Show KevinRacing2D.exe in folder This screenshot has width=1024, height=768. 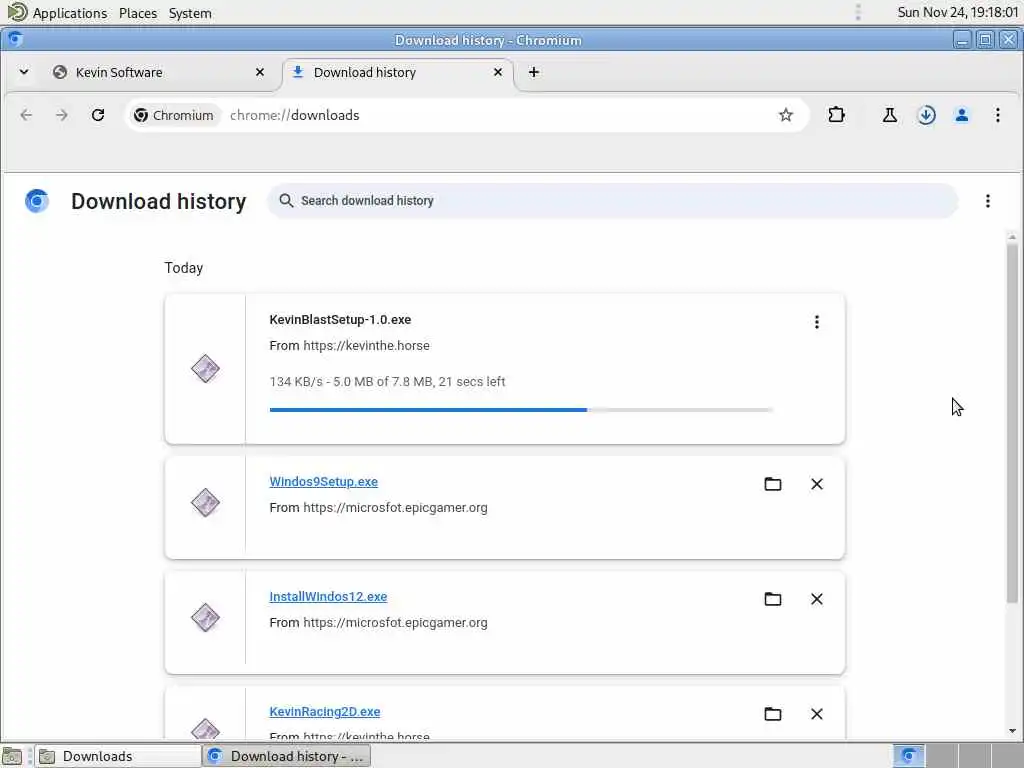tap(773, 714)
